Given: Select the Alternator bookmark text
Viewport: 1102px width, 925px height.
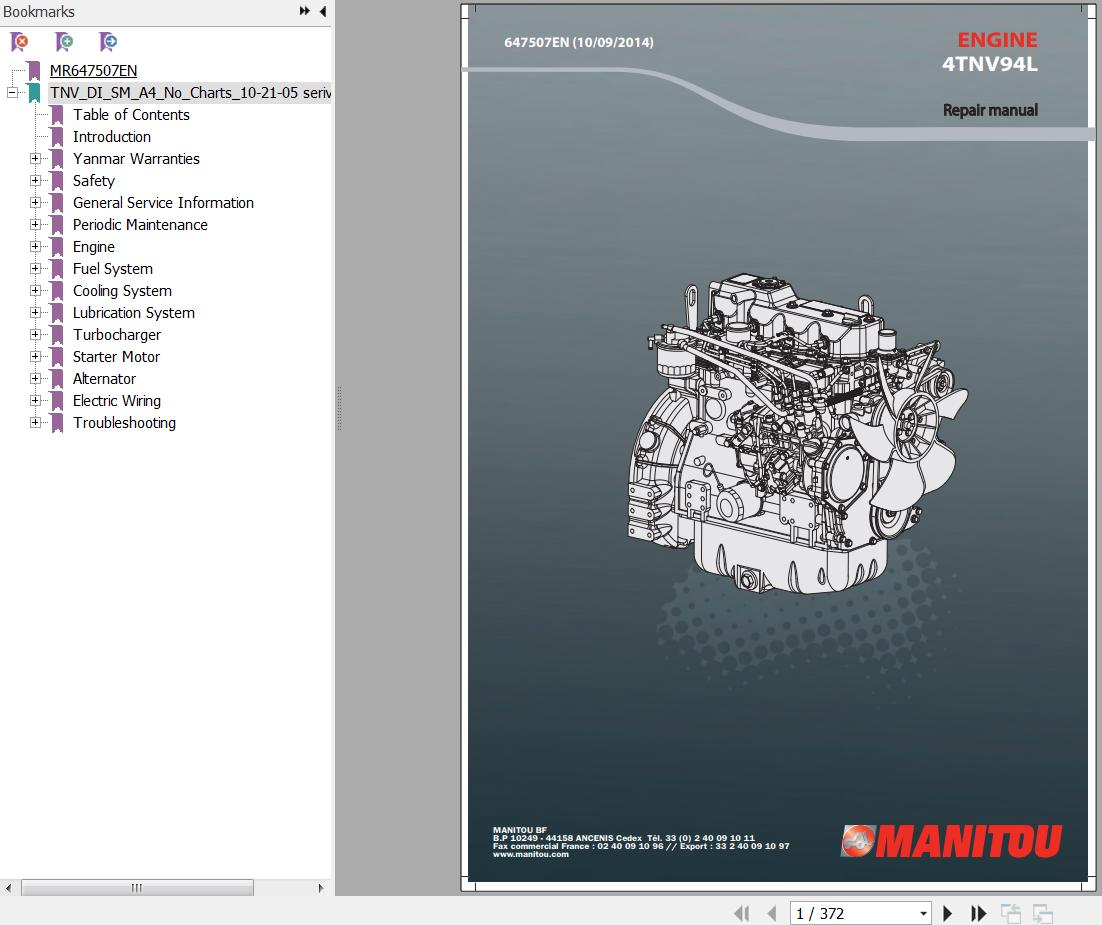Looking at the screenshot, I should click(x=104, y=378).
